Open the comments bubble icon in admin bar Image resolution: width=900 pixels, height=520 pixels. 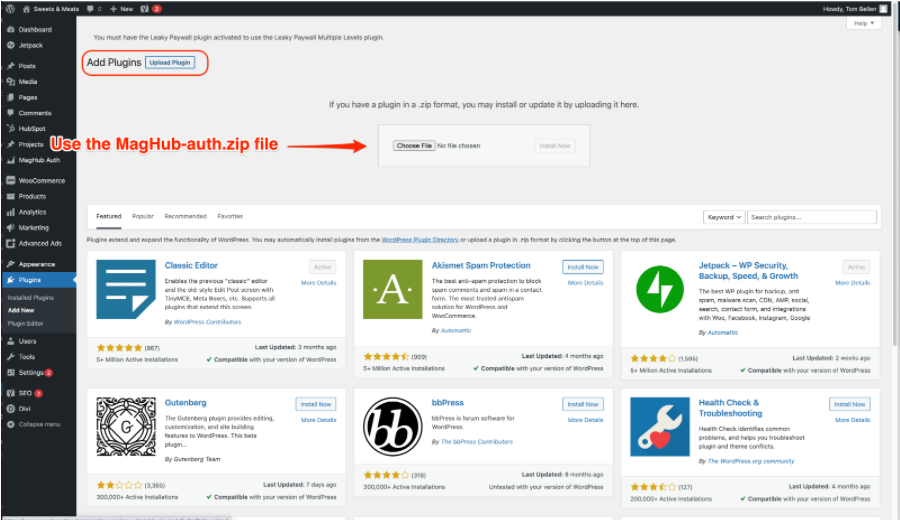pos(90,9)
